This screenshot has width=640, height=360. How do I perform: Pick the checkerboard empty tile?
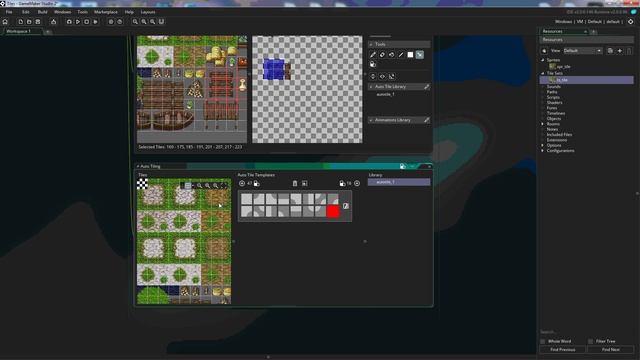[142, 184]
